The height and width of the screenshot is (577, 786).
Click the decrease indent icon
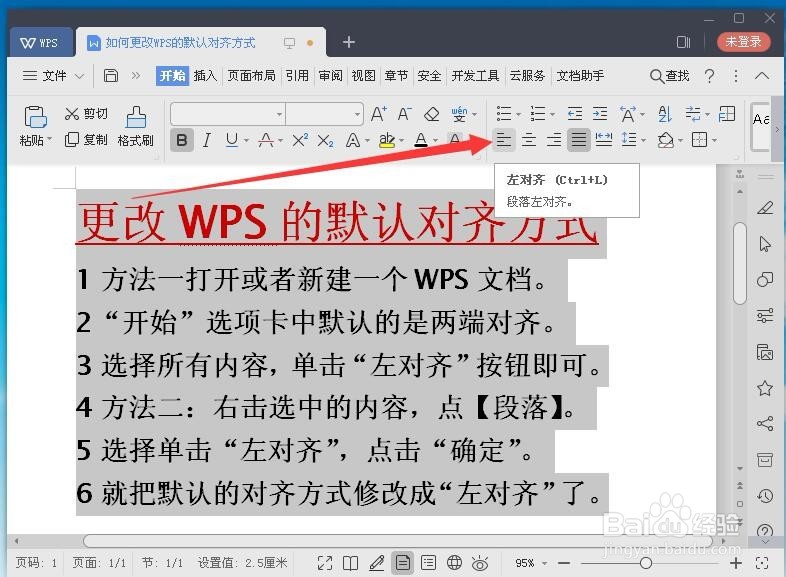pyautogui.click(x=575, y=114)
